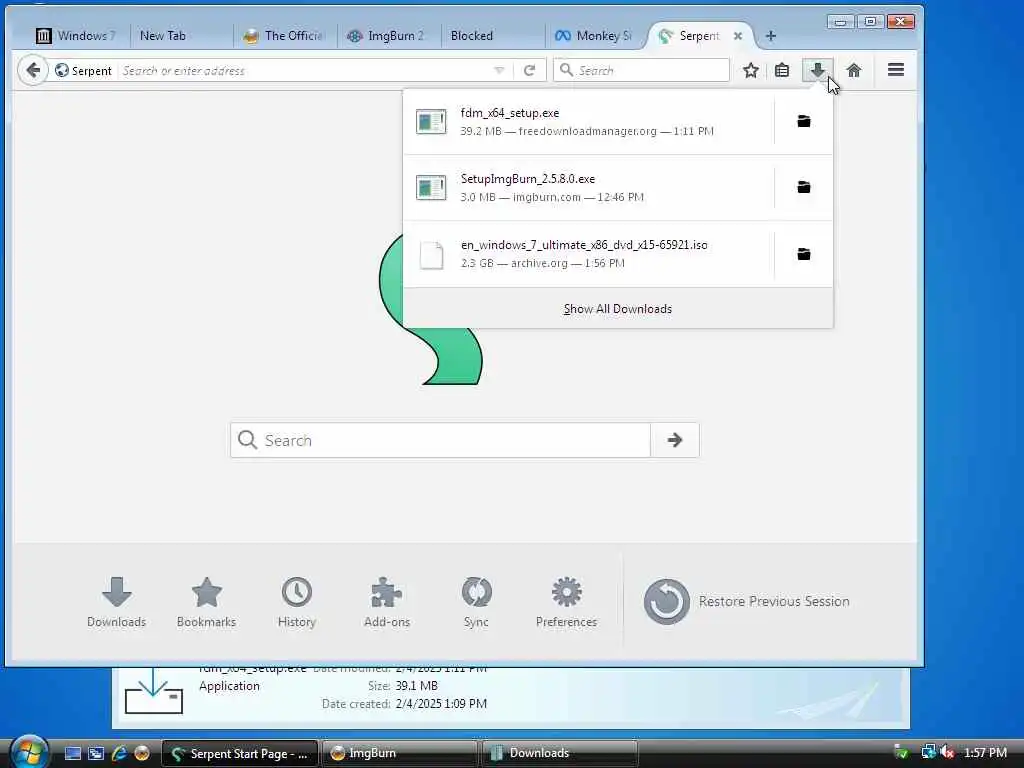Click the Serpent label in address bar
The image size is (1024, 768).
(x=91, y=71)
